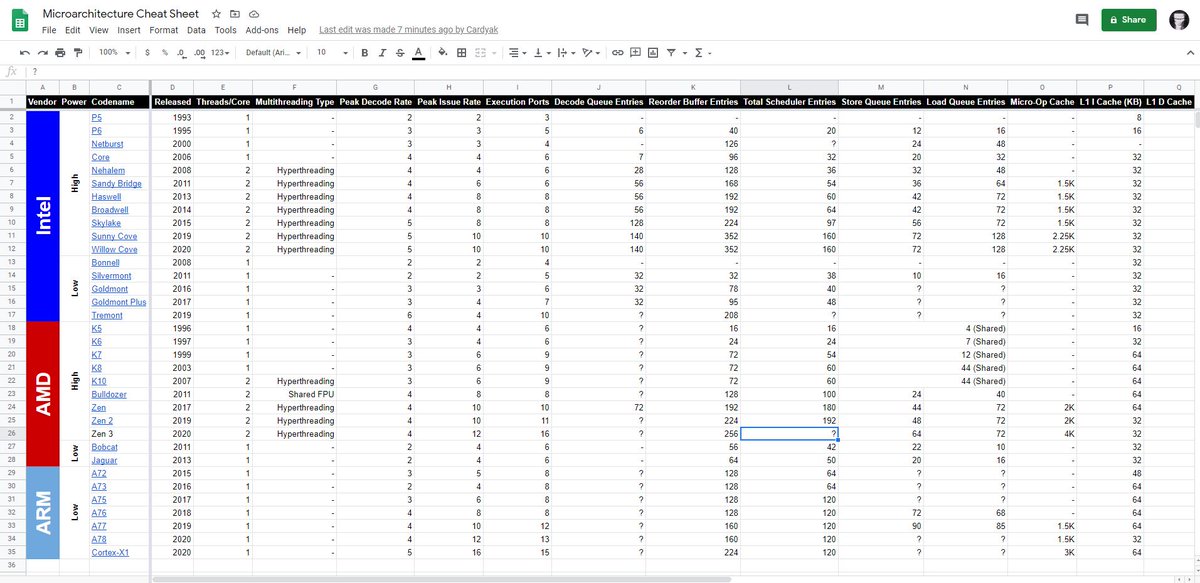
Task: Open the font family dropdown
Action: 273,52
